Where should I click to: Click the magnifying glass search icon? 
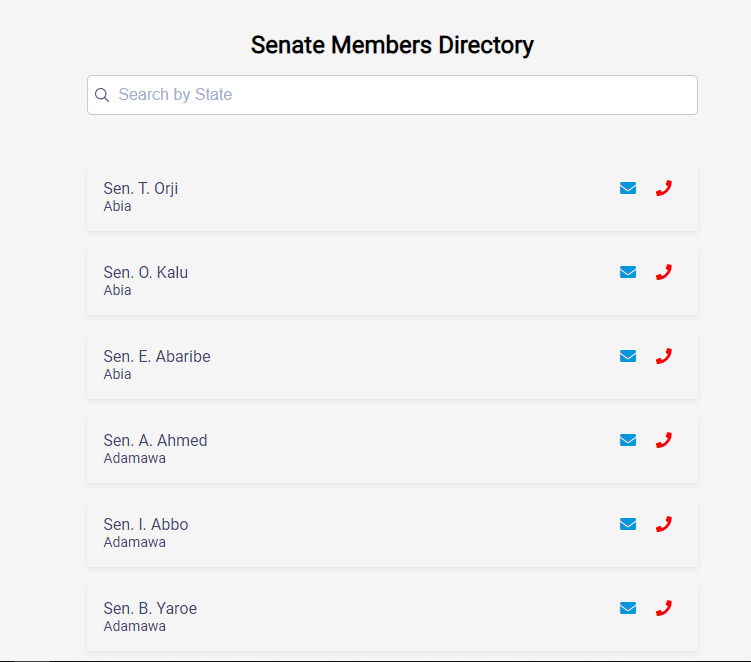102,95
